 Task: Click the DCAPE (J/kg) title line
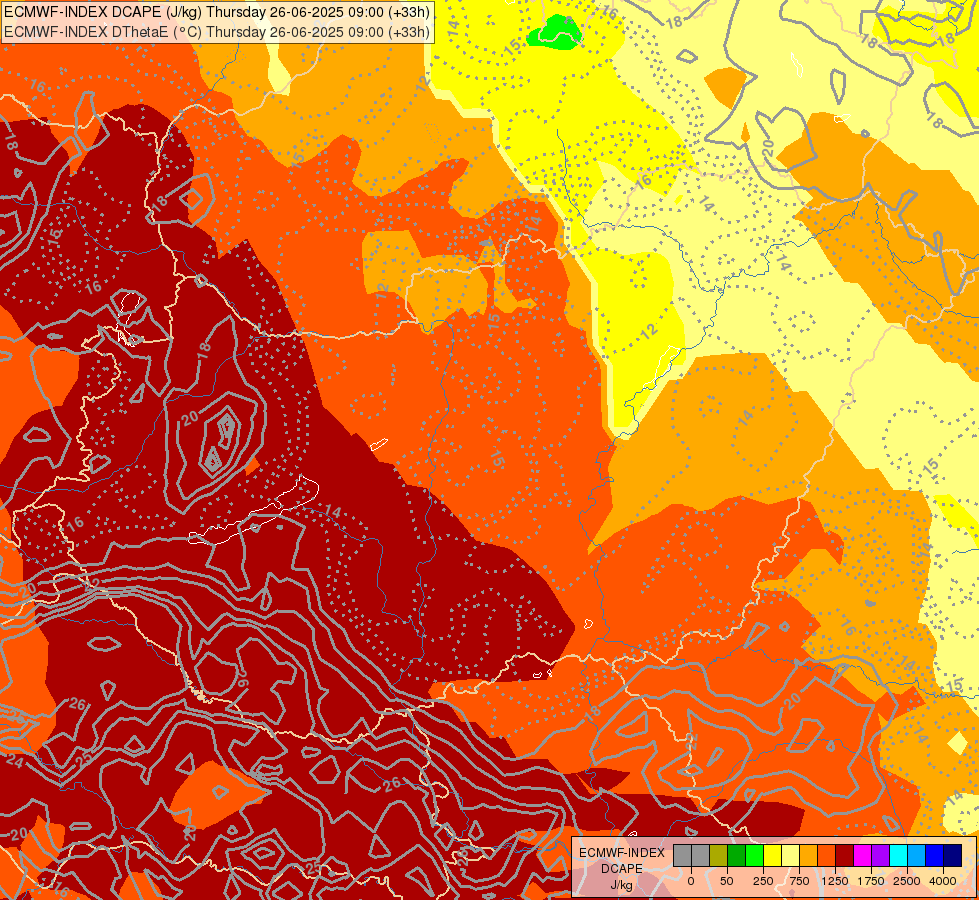[217, 12]
